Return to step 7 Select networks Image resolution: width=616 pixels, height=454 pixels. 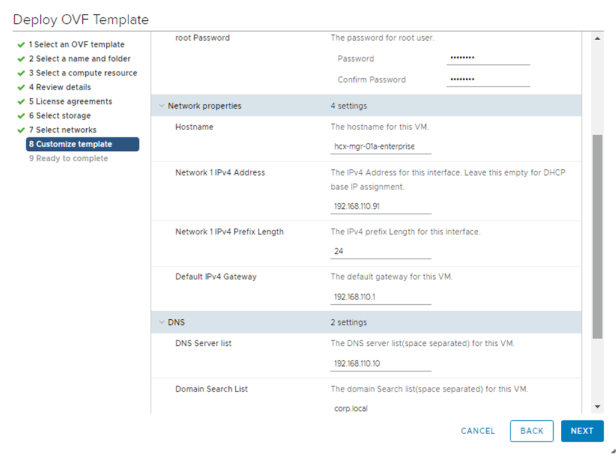pos(62,130)
